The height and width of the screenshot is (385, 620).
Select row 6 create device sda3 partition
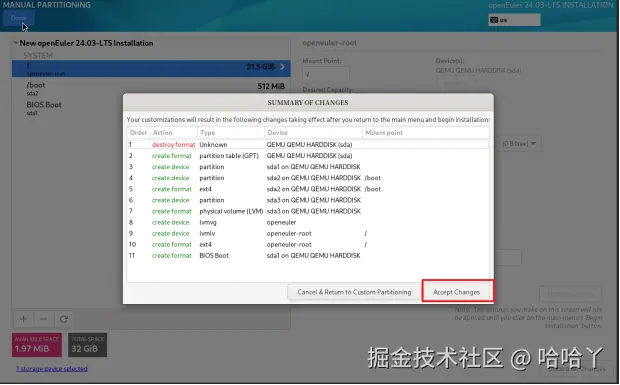[308, 200]
